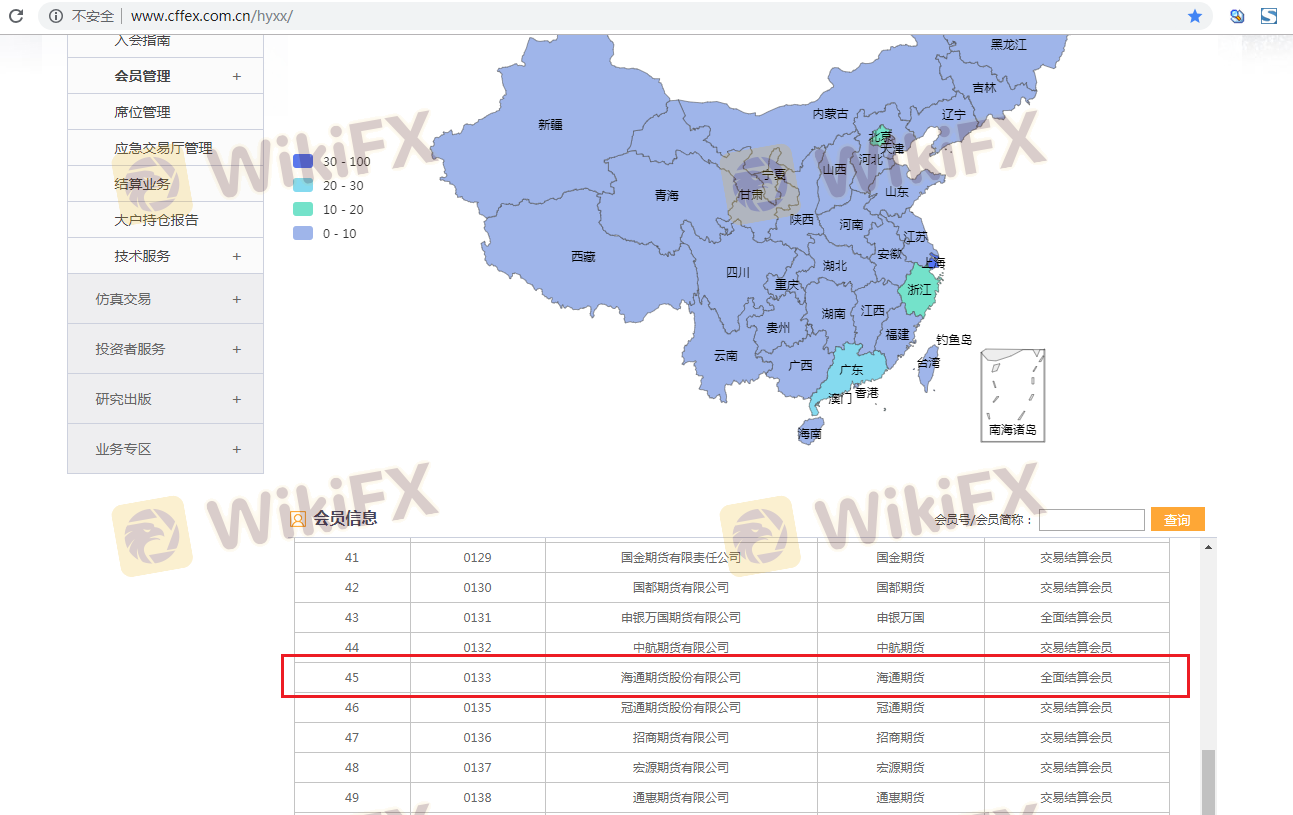Click the globe extension icon in toolbar
The height and width of the screenshot is (815, 1293).
tap(1237, 16)
